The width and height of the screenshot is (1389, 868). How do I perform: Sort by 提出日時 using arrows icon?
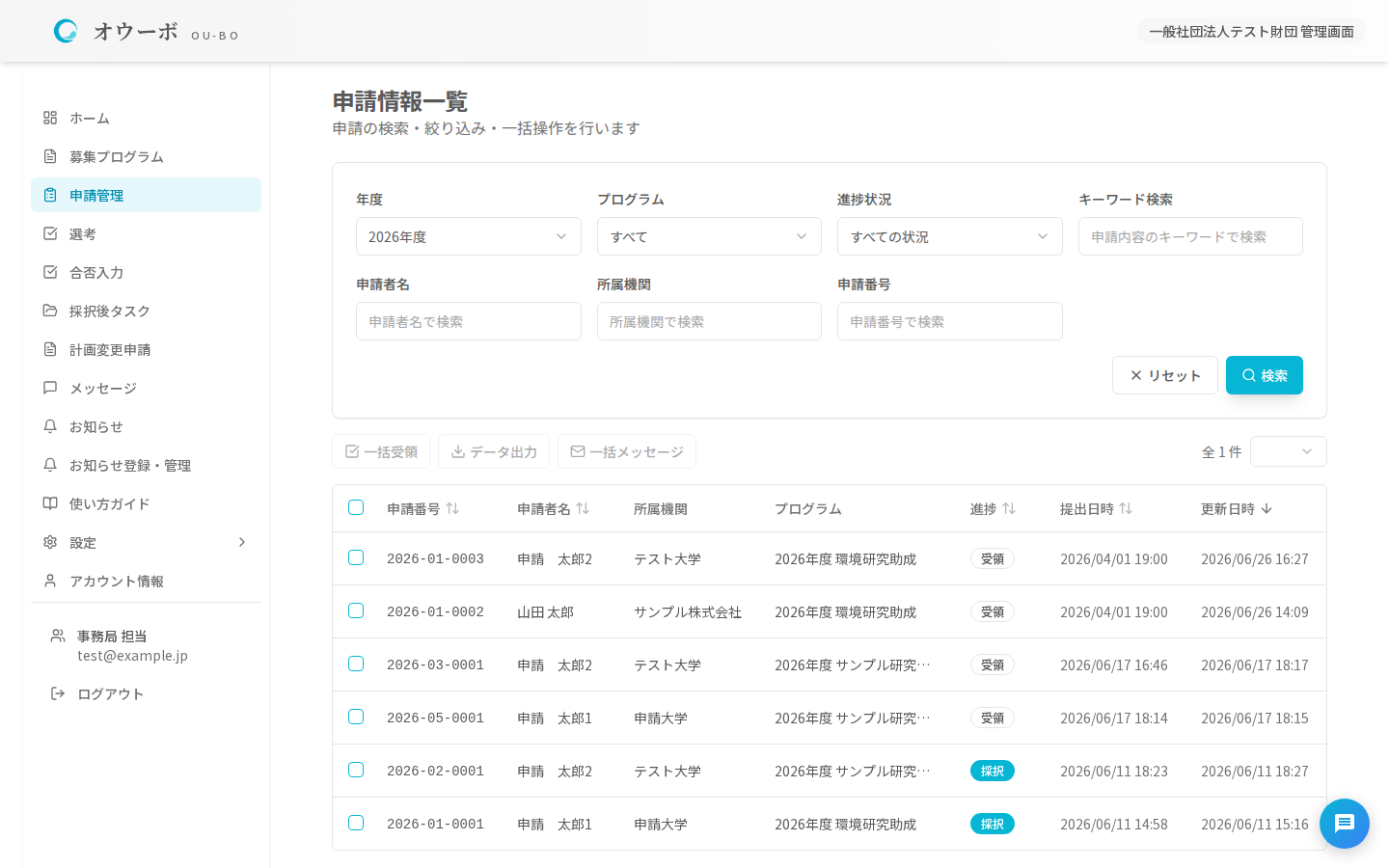(1126, 508)
